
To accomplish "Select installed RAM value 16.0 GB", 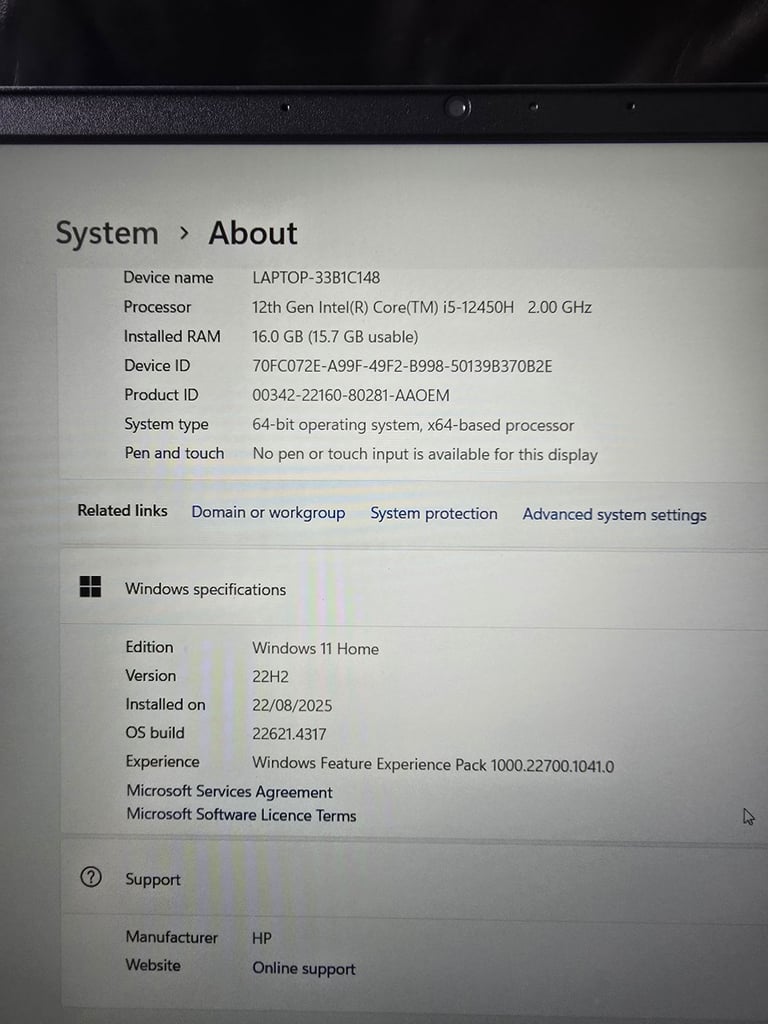I will point(335,336).
